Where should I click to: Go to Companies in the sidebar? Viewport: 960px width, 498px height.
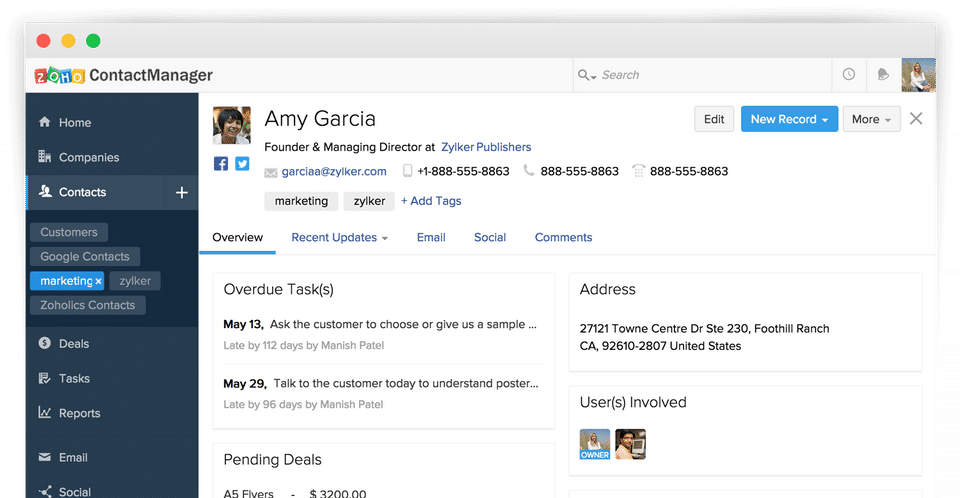click(88, 157)
